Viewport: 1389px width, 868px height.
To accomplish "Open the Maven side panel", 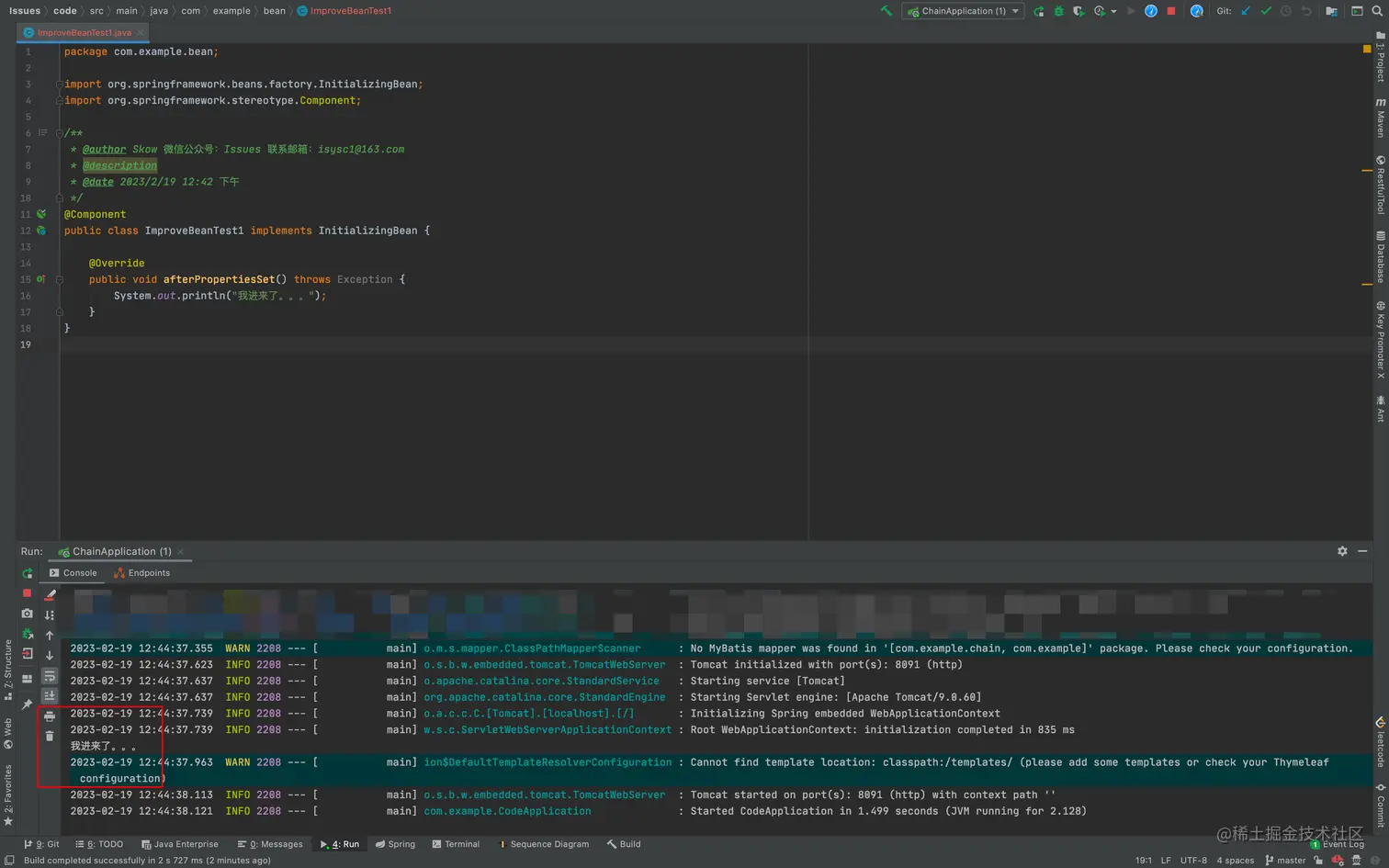I will coord(1380,118).
